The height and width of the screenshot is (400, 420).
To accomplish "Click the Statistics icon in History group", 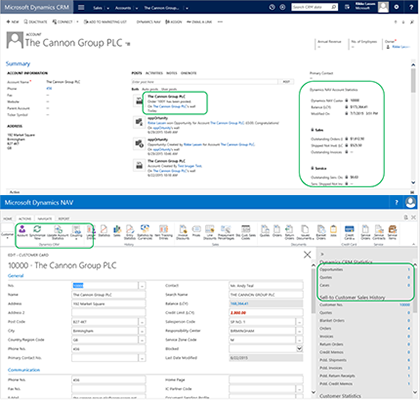I will [x=104, y=231].
